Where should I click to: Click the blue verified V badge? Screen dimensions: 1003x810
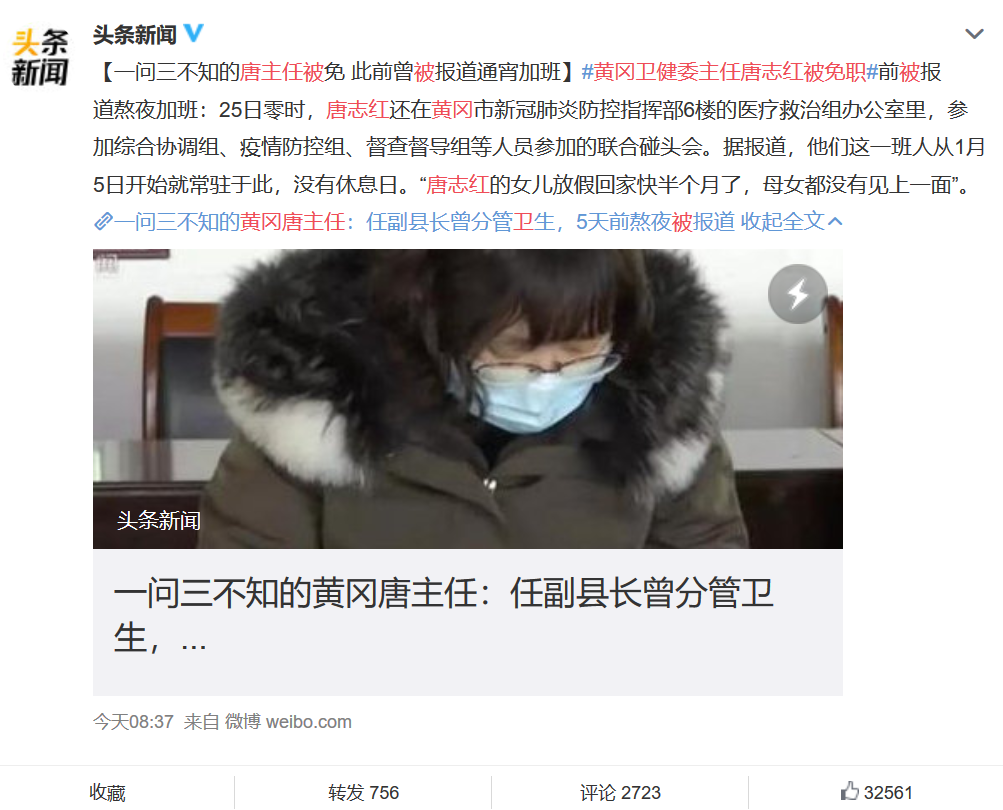tap(193, 33)
